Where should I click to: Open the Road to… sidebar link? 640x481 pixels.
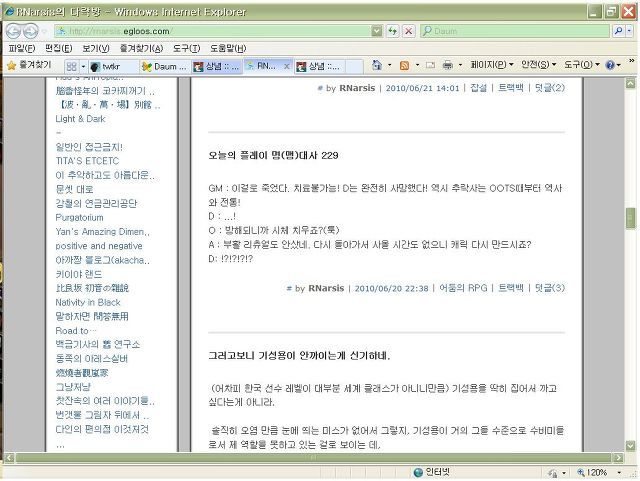[76, 330]
